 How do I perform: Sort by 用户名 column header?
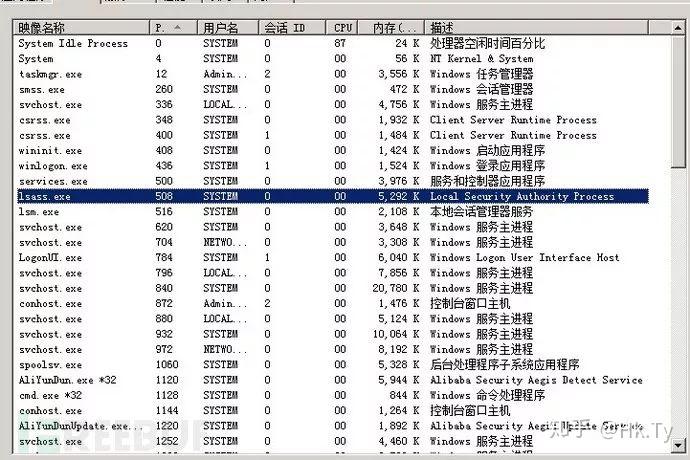pyautogui.click(x=228, y=28)
